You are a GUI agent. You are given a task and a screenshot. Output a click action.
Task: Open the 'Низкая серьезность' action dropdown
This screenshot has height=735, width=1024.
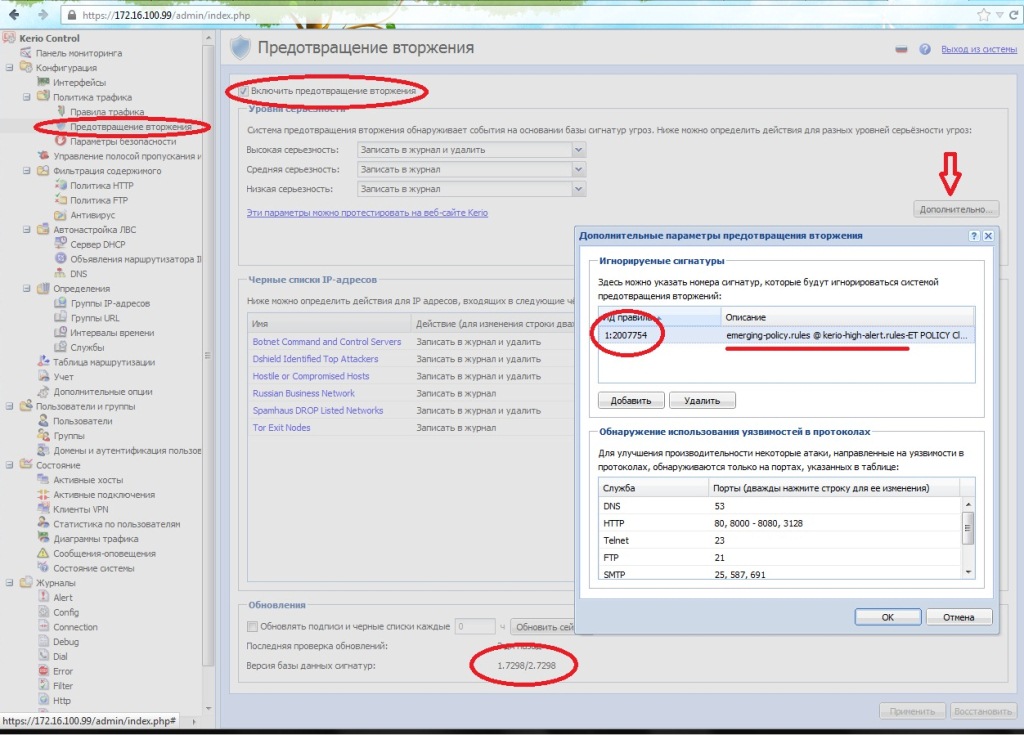(578, 189)
